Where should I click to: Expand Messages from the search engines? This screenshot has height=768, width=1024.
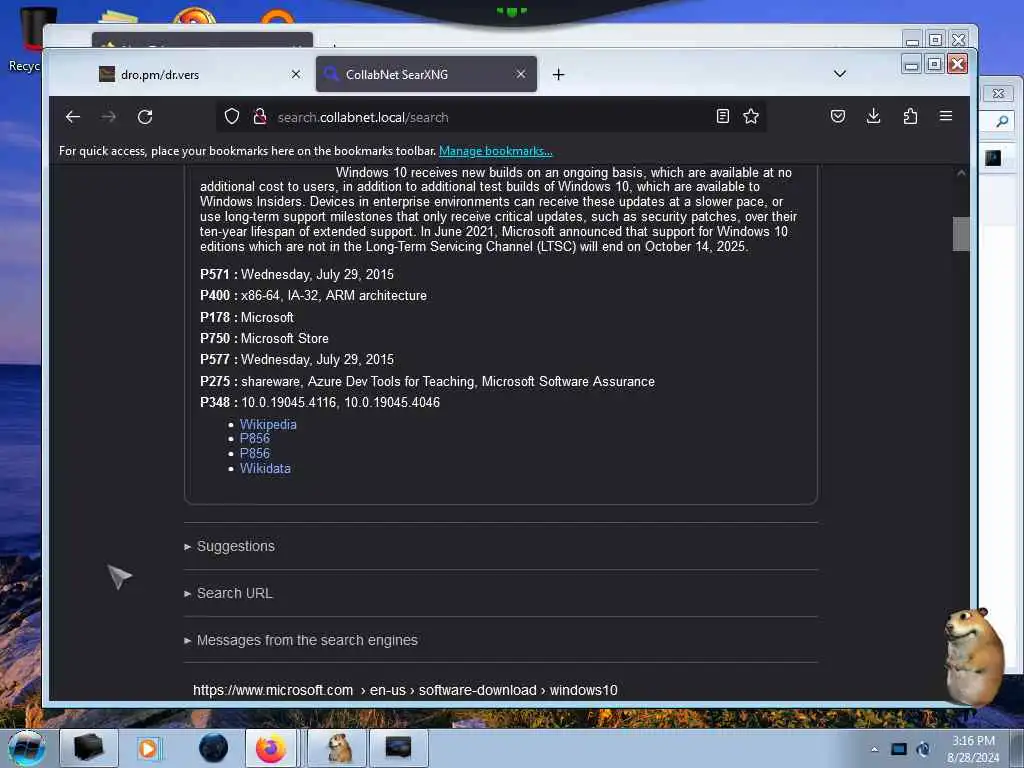coord(300,640)
